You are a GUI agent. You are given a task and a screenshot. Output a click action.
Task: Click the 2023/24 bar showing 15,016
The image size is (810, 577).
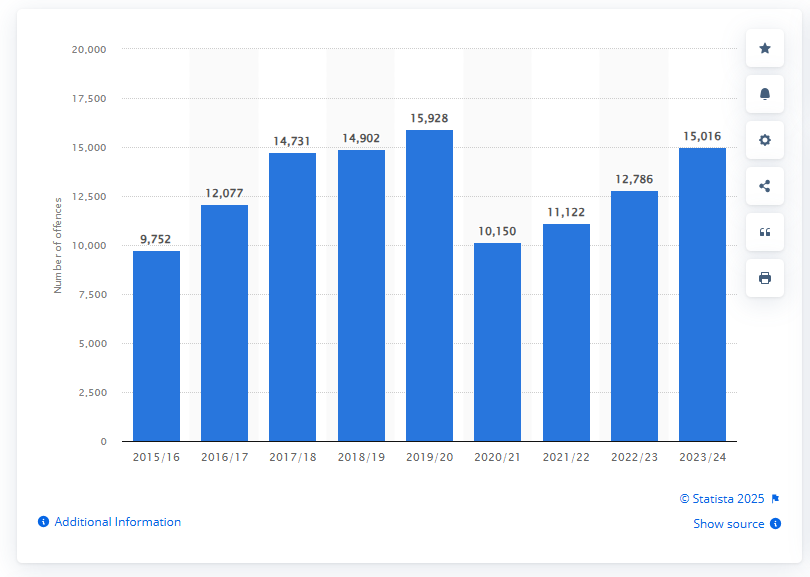(x=702, y=294)
